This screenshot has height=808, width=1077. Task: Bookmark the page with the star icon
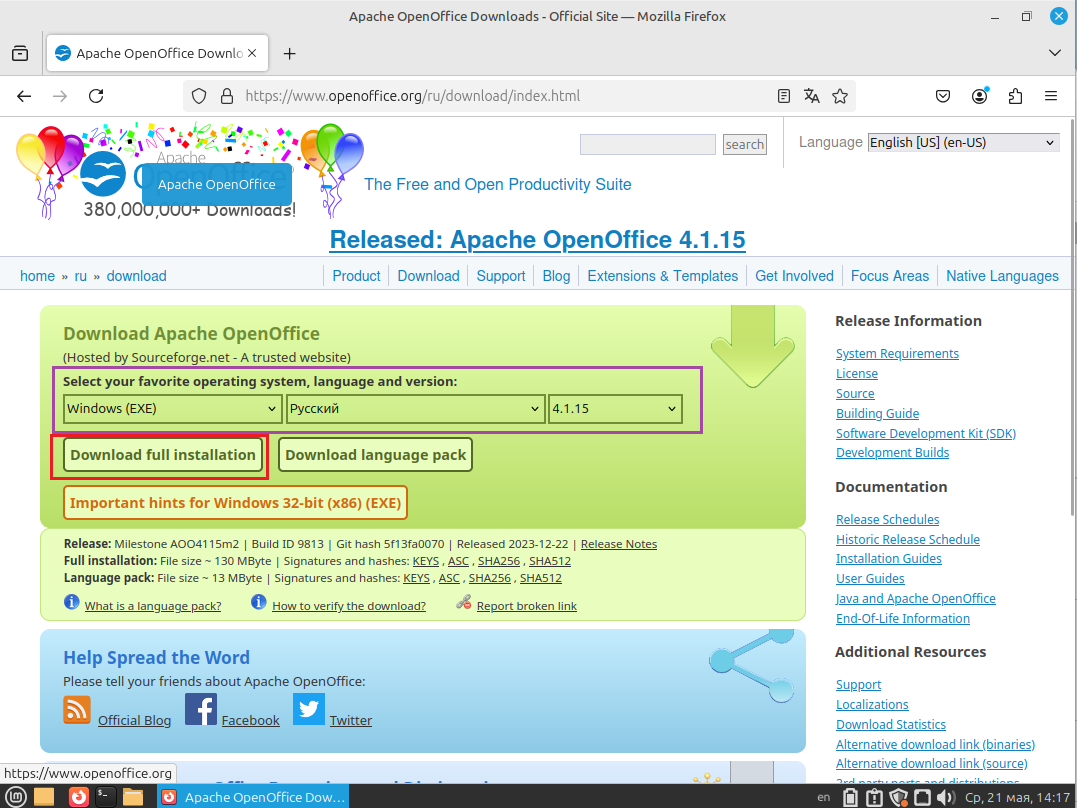(840, 96)
